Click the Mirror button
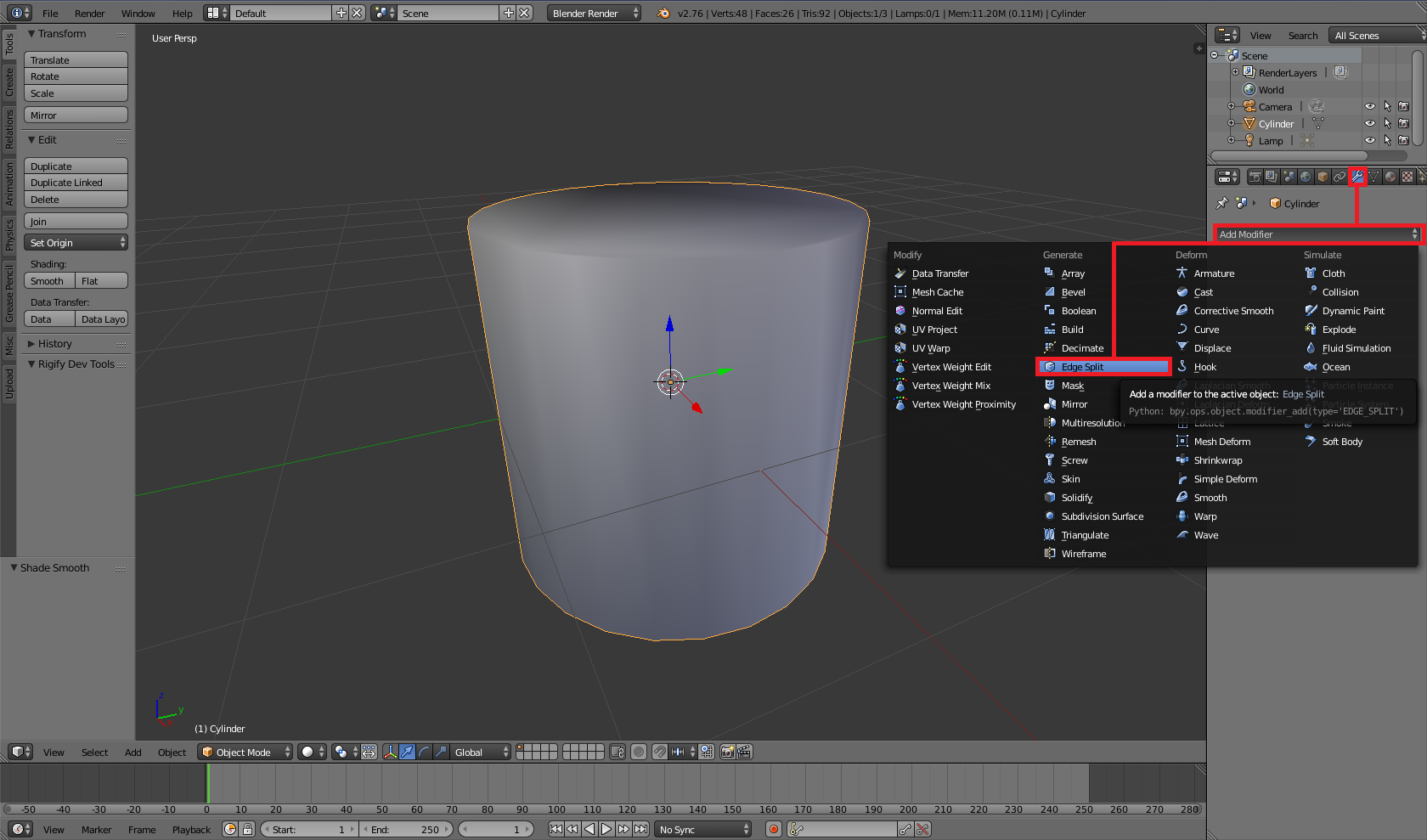The image size is (1427, 840). [76, 116]
